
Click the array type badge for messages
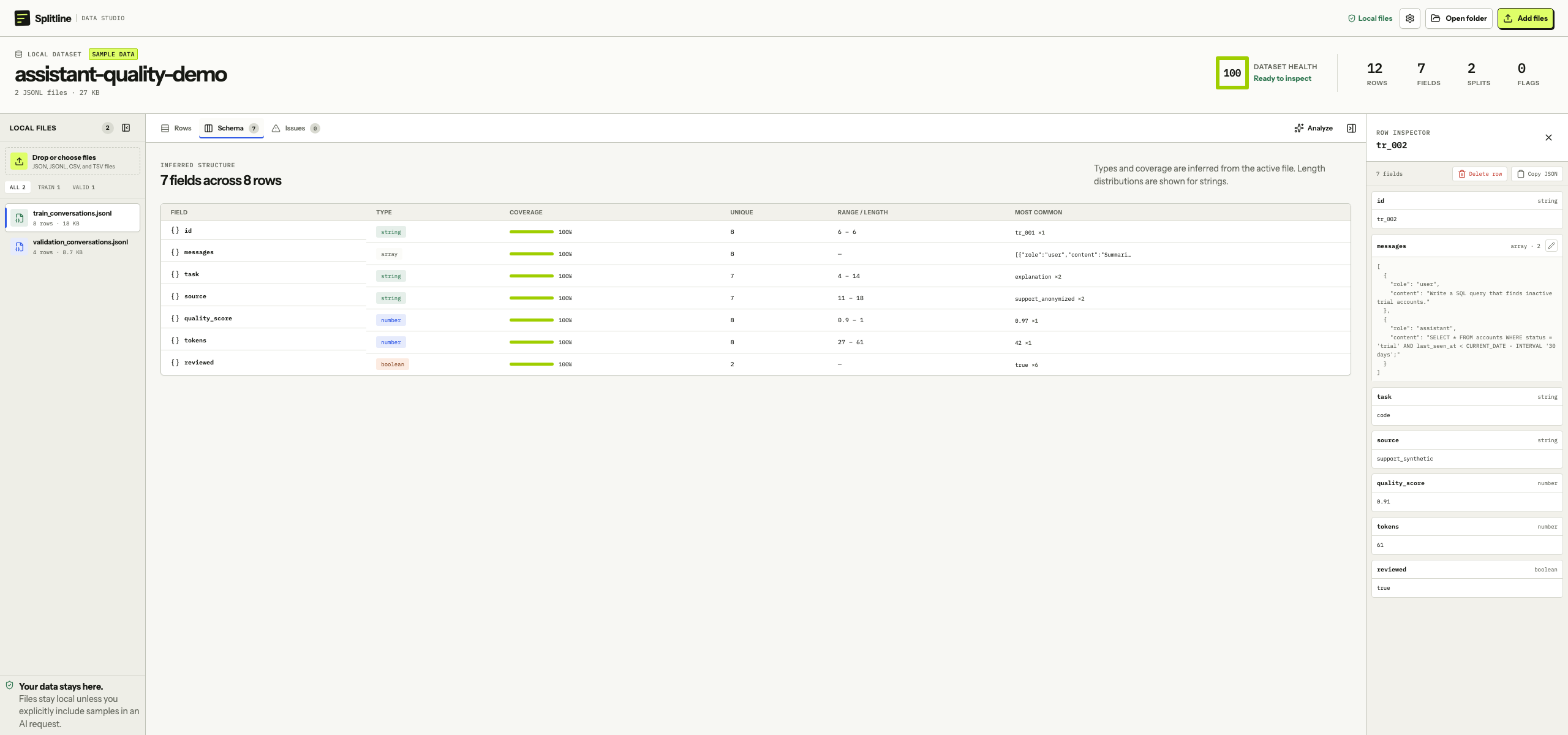[x=389, y=254]
